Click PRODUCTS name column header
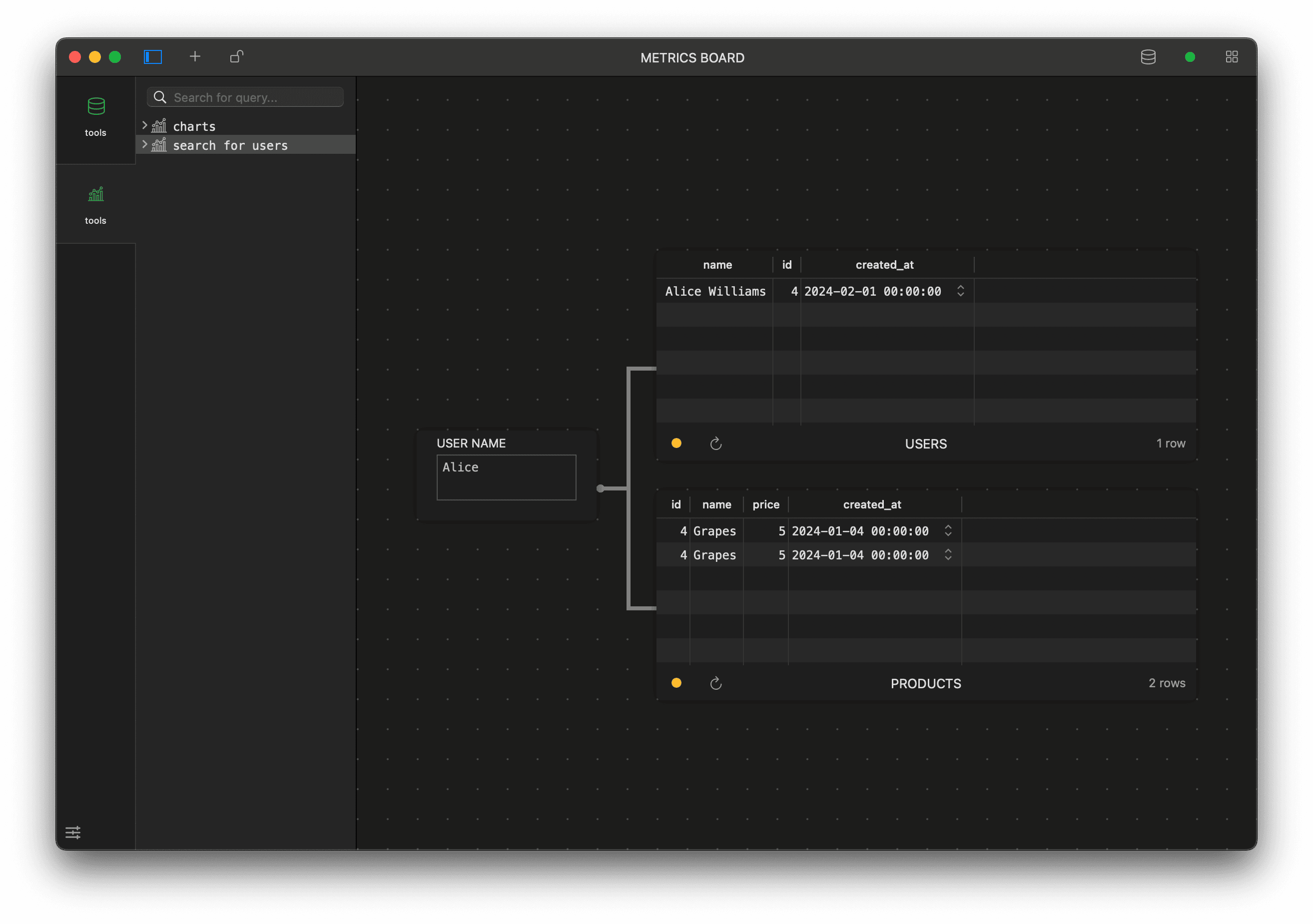 716,504
